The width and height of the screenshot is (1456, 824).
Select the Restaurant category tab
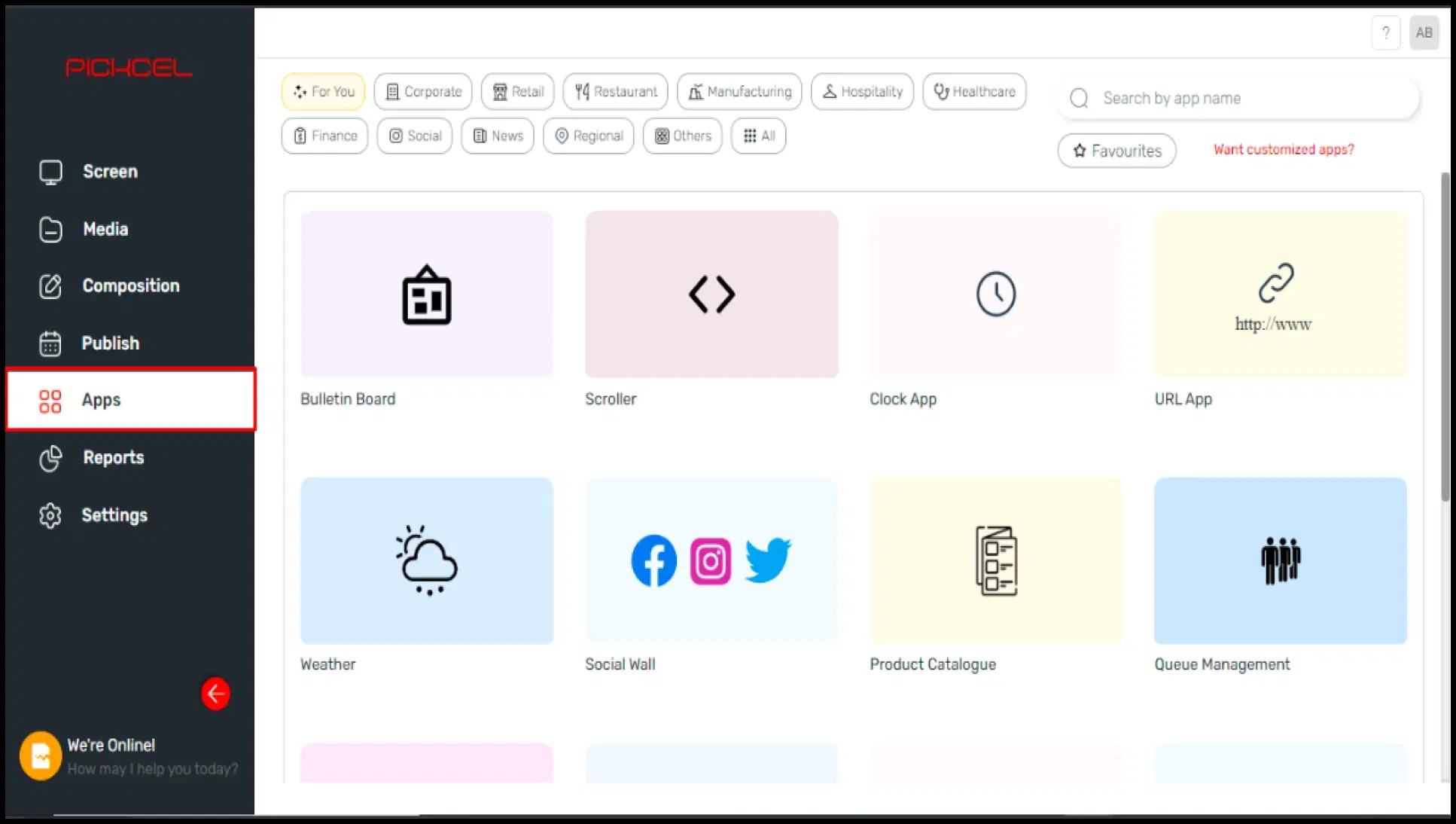coord(615,91)
